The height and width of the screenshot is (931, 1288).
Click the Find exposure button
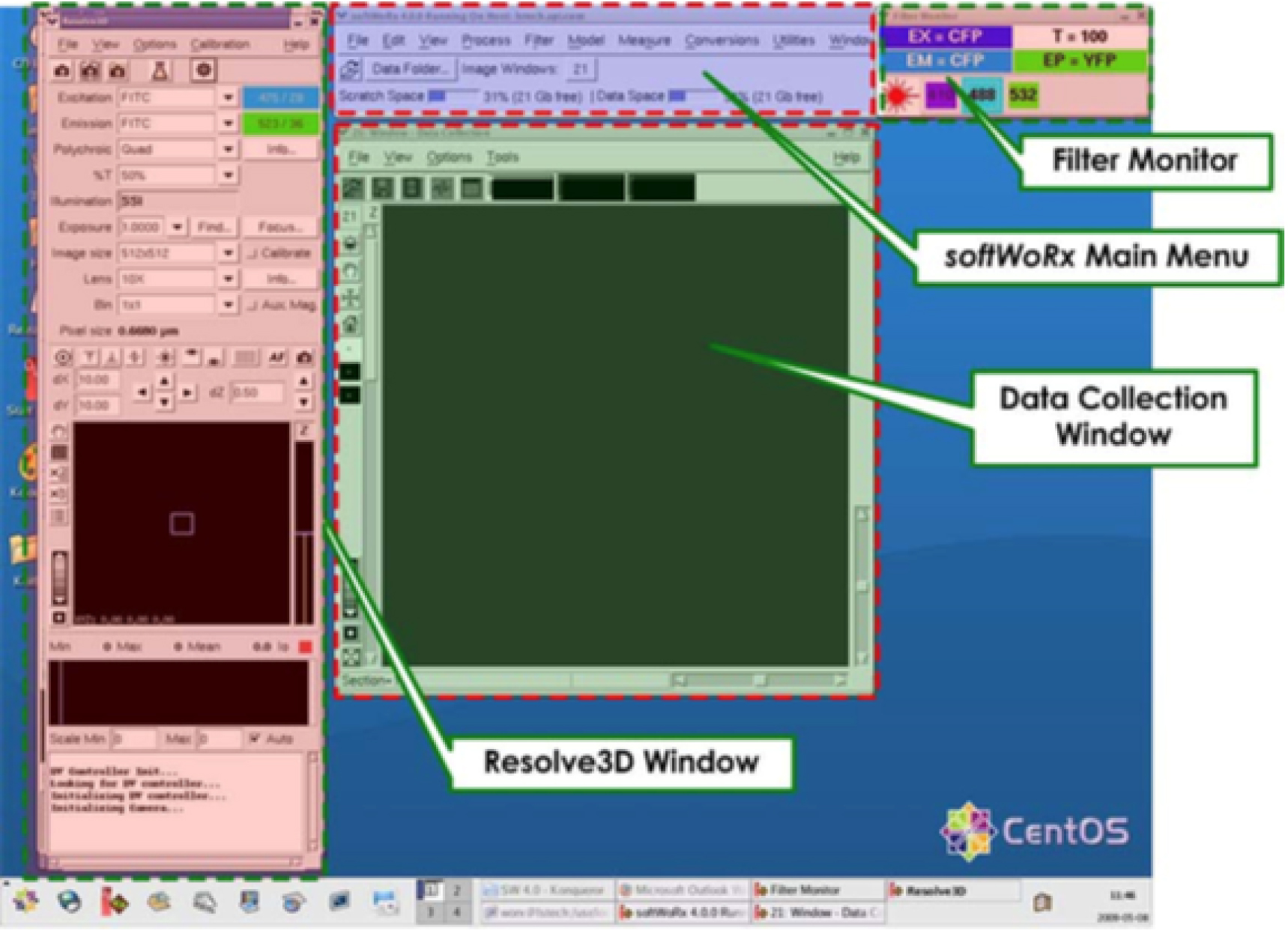pos(214,226)
